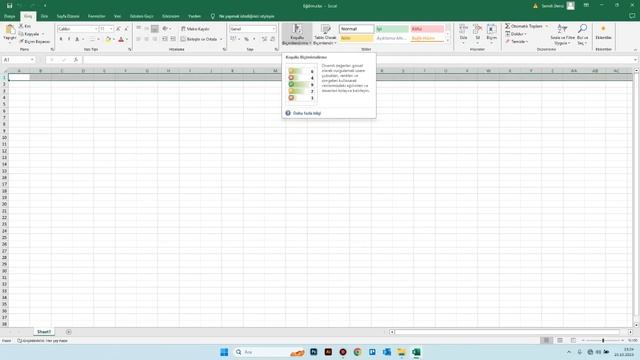The image size is (640, 360).
Task: Click Koşullu Biçimlendirme conditional formatting button
Action: 297,34
